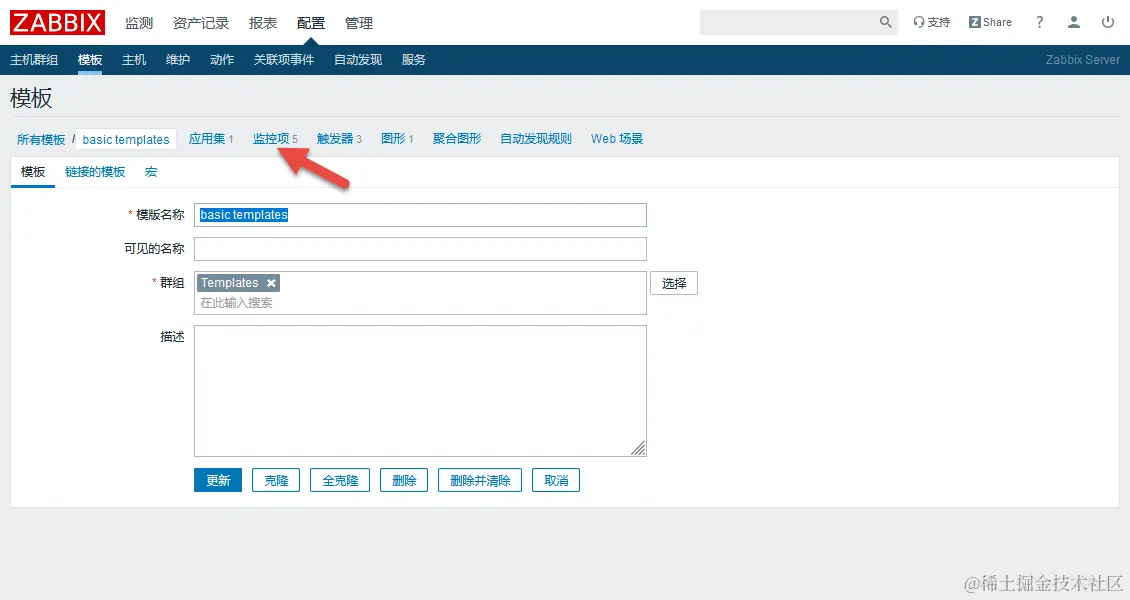Click inside the 可见的名称 input field

coord(420,248)
